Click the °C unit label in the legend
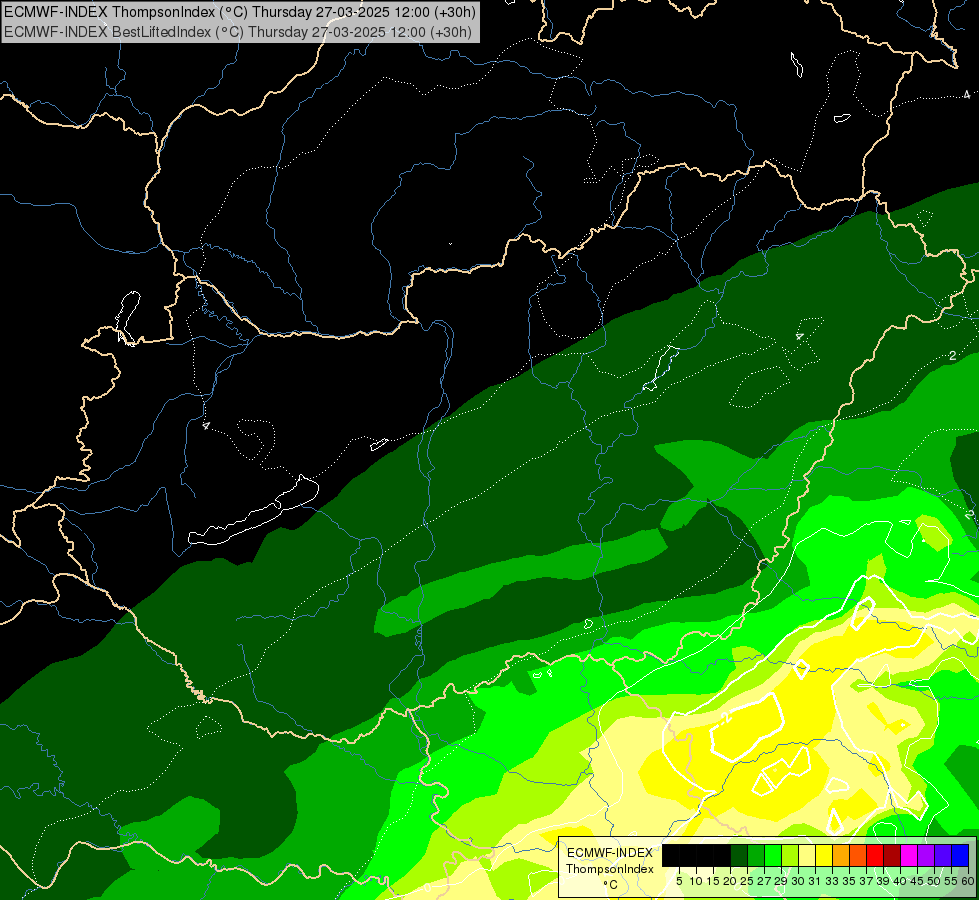This screenshot has width=979, height=900. (611, 885)
